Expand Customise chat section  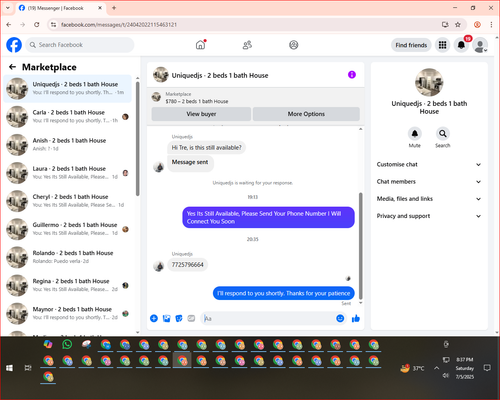click(x=429, y=164)
